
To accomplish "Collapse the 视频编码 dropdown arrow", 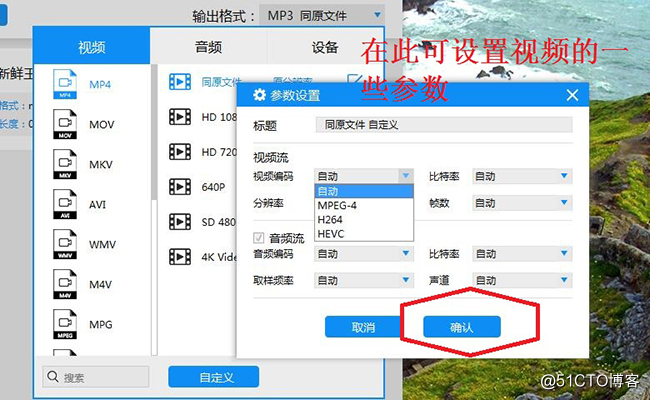I will tap(406, 176).
